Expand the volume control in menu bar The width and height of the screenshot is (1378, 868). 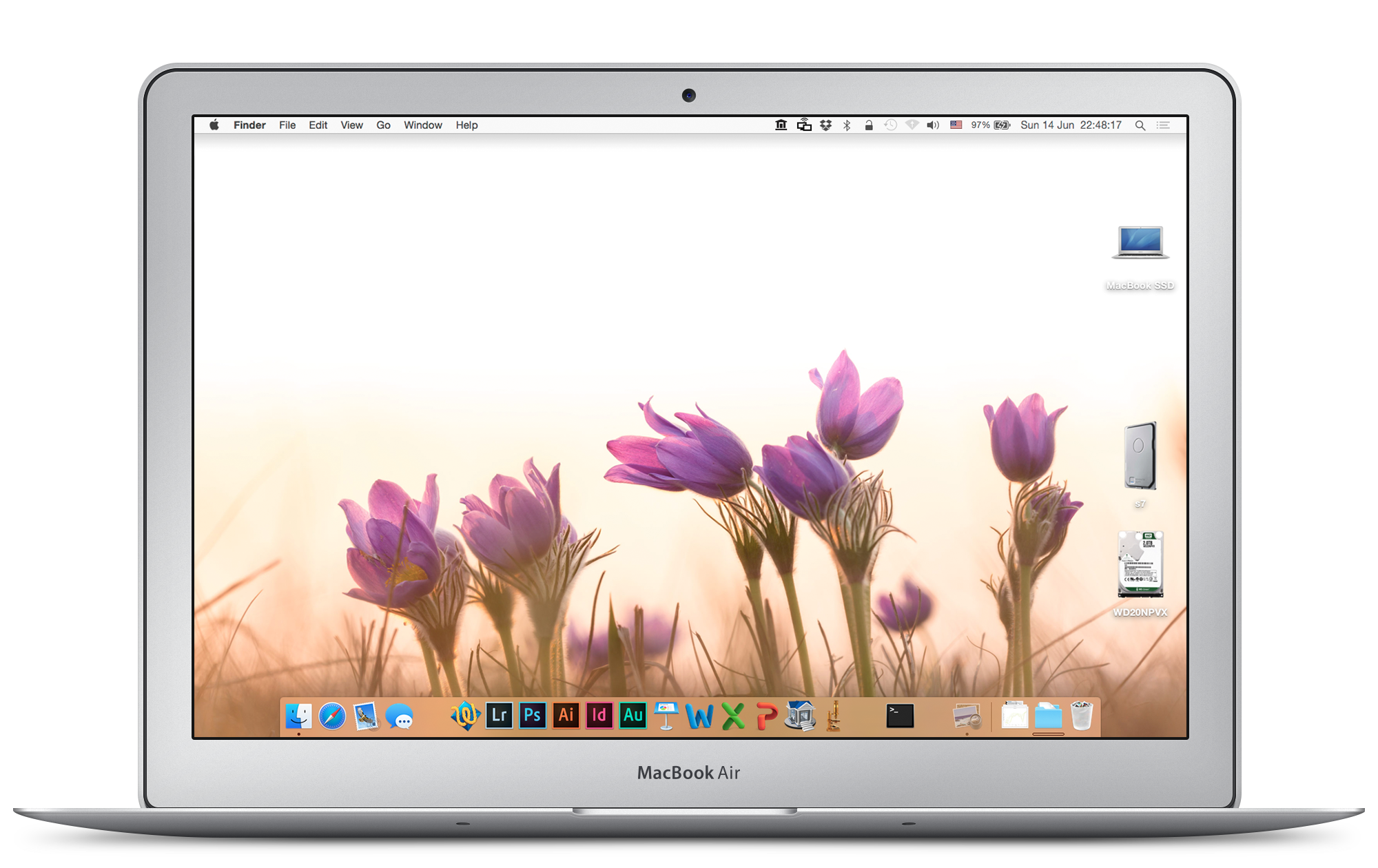(931, 125)
